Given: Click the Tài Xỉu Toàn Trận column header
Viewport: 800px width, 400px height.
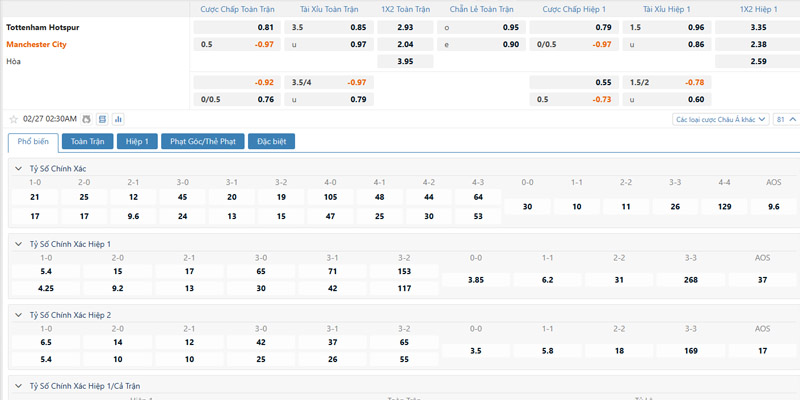Looking at the screenshot, I should tap(329, 9).
